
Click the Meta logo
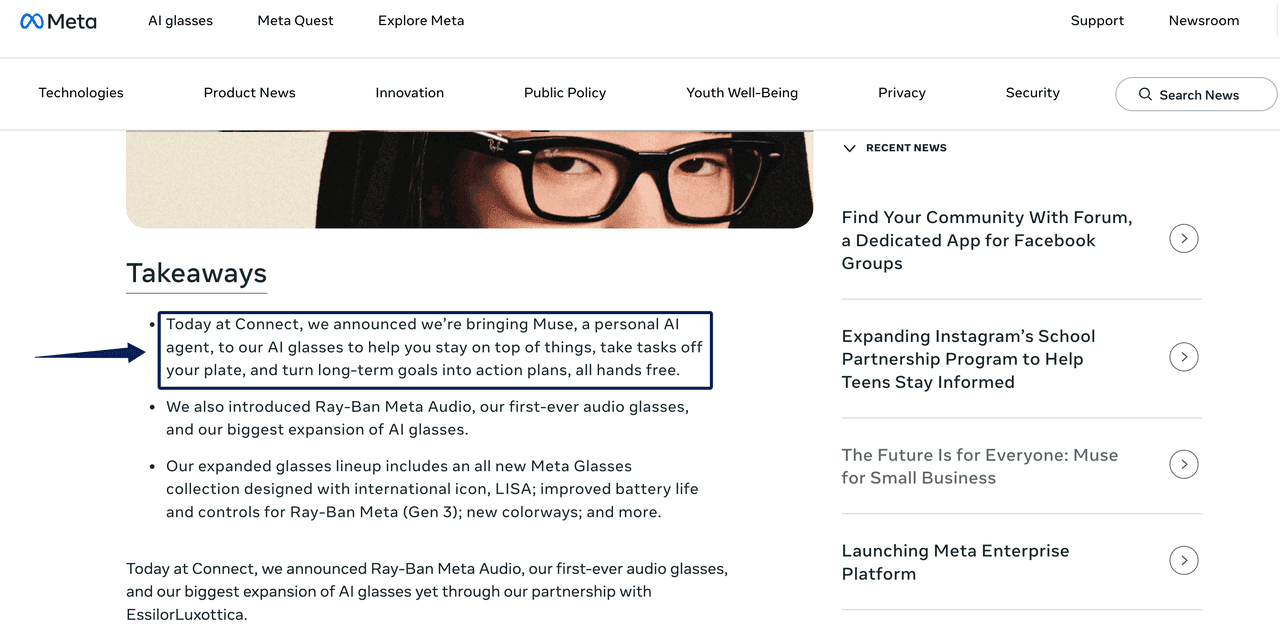(58, 21)
